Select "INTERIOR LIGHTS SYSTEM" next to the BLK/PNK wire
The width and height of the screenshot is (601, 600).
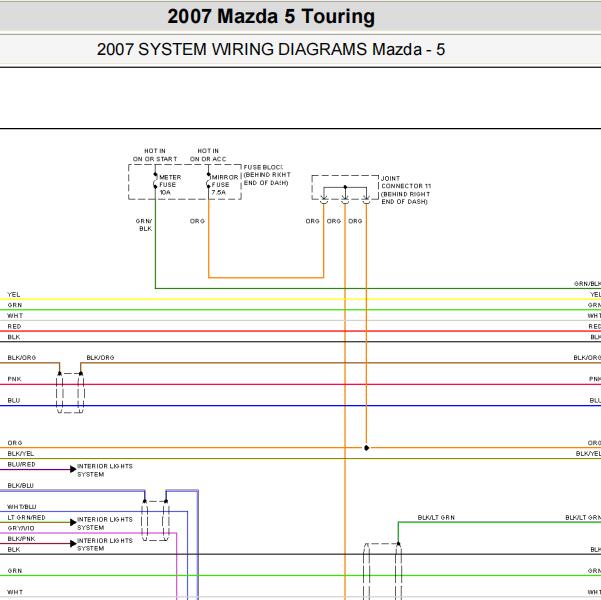click(x=105, y=544)
